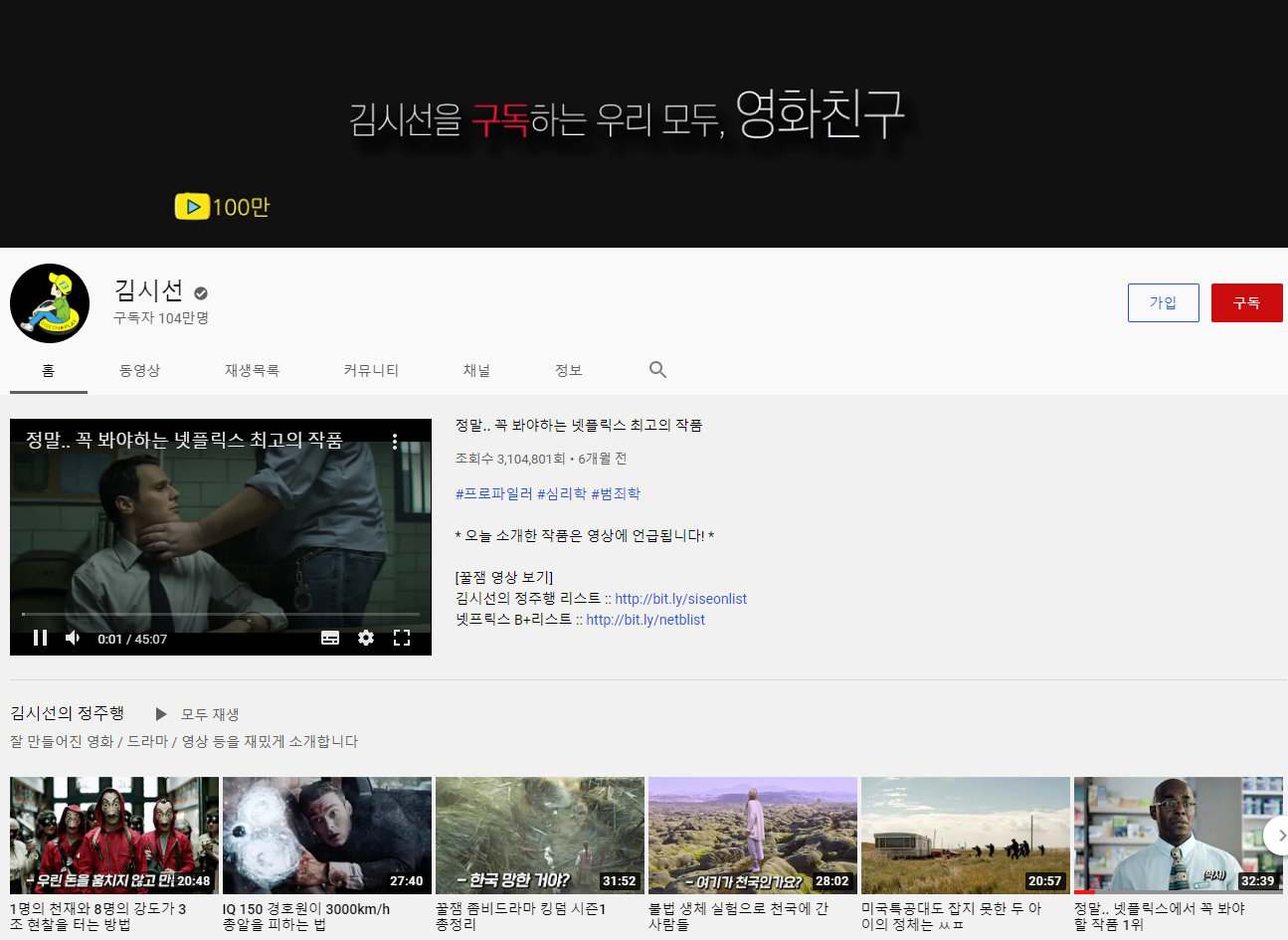This screenshot has height=940, width=1288.
Task: Click the #범죄학 hashtag
Action: click(x=616, y=493)
